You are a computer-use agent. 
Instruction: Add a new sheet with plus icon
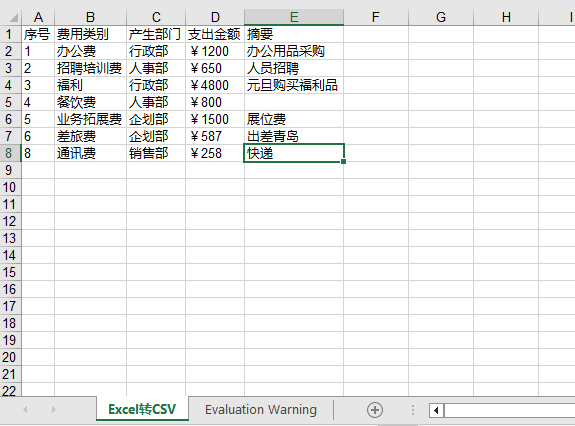pyautogui.click(x=375, y=410)
